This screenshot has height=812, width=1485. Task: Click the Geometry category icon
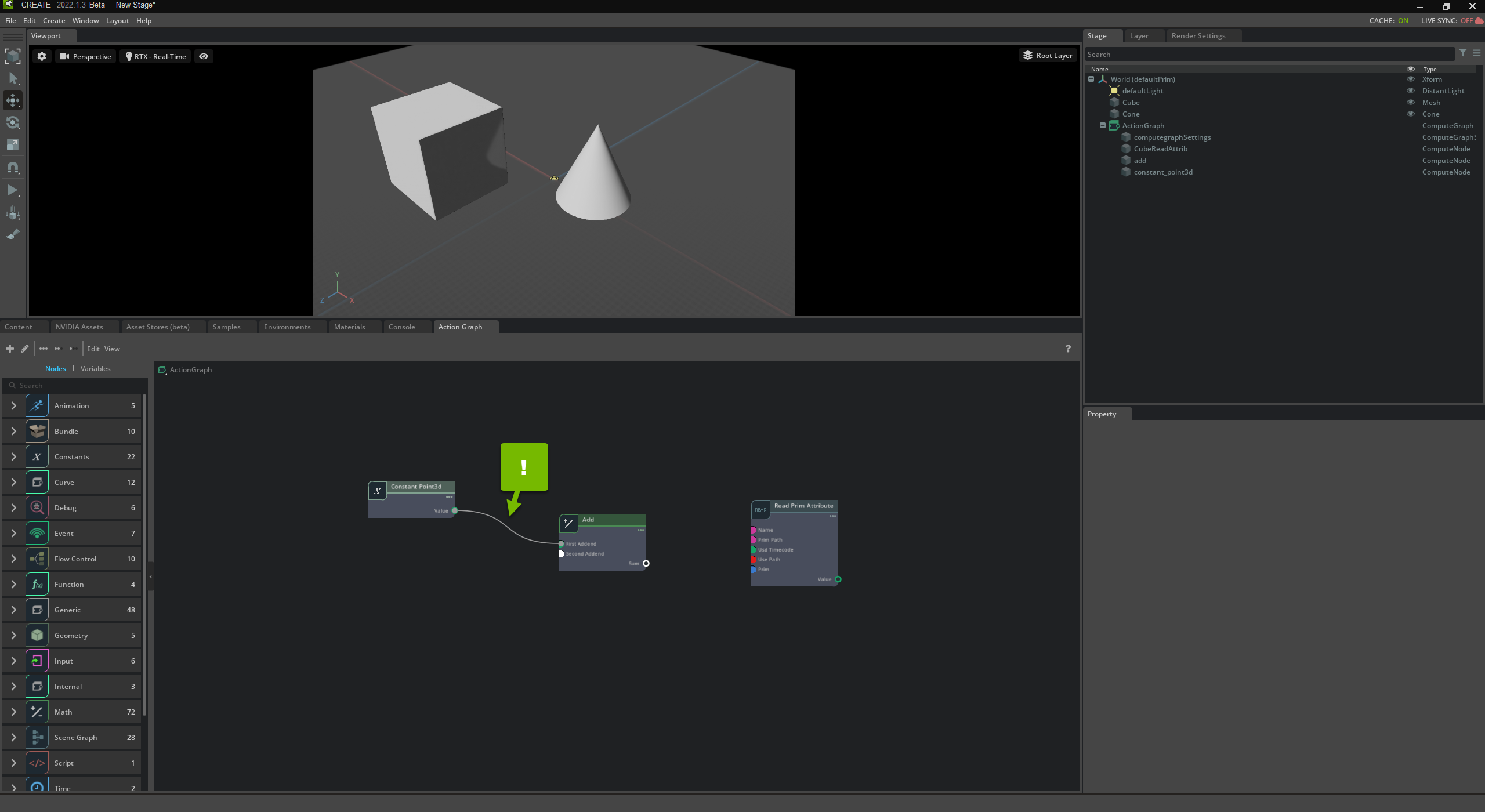point(37,635)
